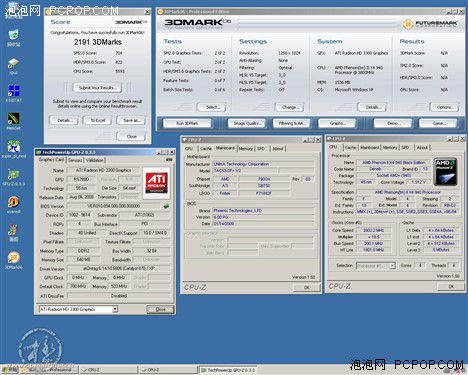Screen dimensions: 468x375
Task: Open Cache tab in the CPU-Z processor window
Action: pyautogui.click(x=350, y=147)
